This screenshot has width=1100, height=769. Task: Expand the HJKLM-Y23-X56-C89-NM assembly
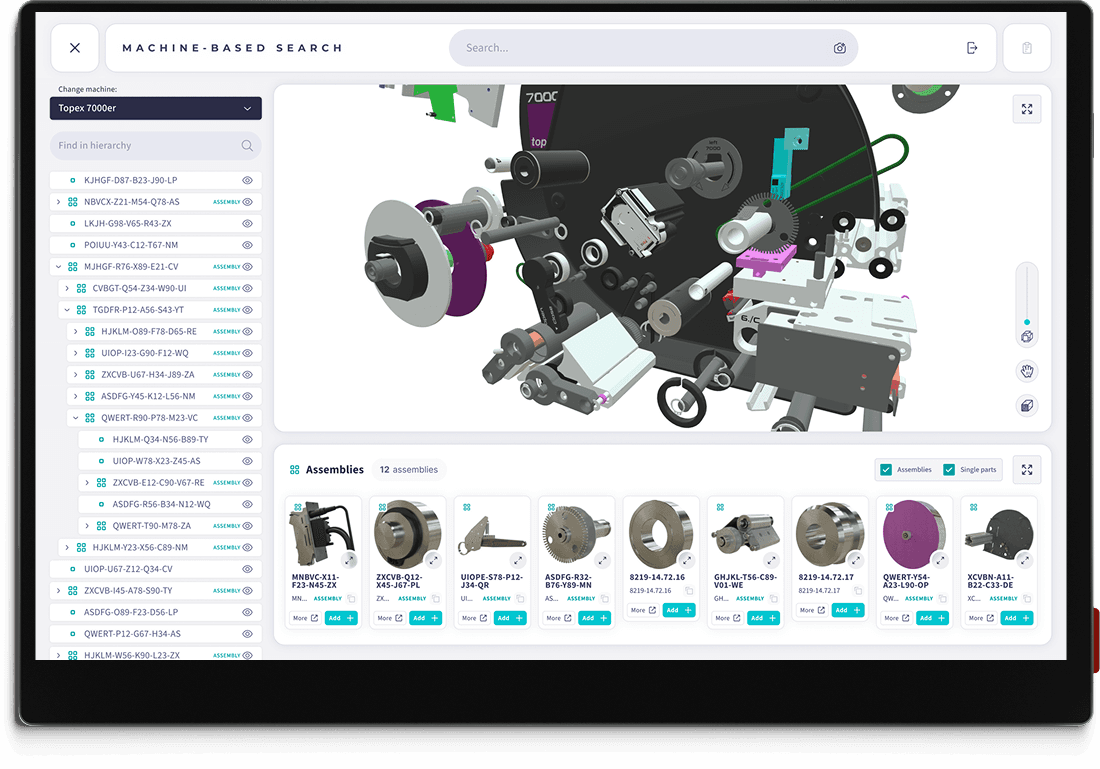(67, 547)
